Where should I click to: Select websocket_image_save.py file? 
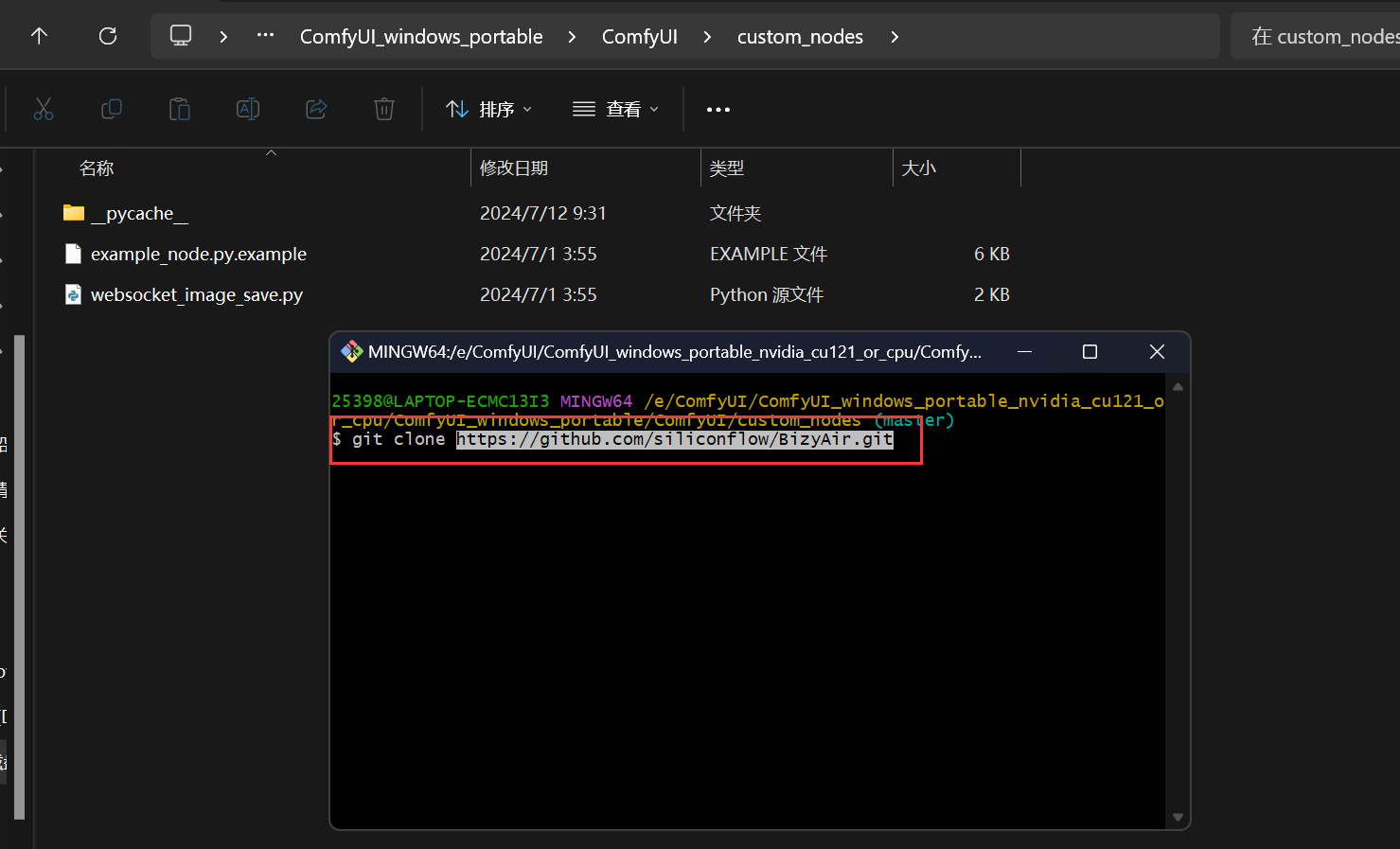point(197,295)
